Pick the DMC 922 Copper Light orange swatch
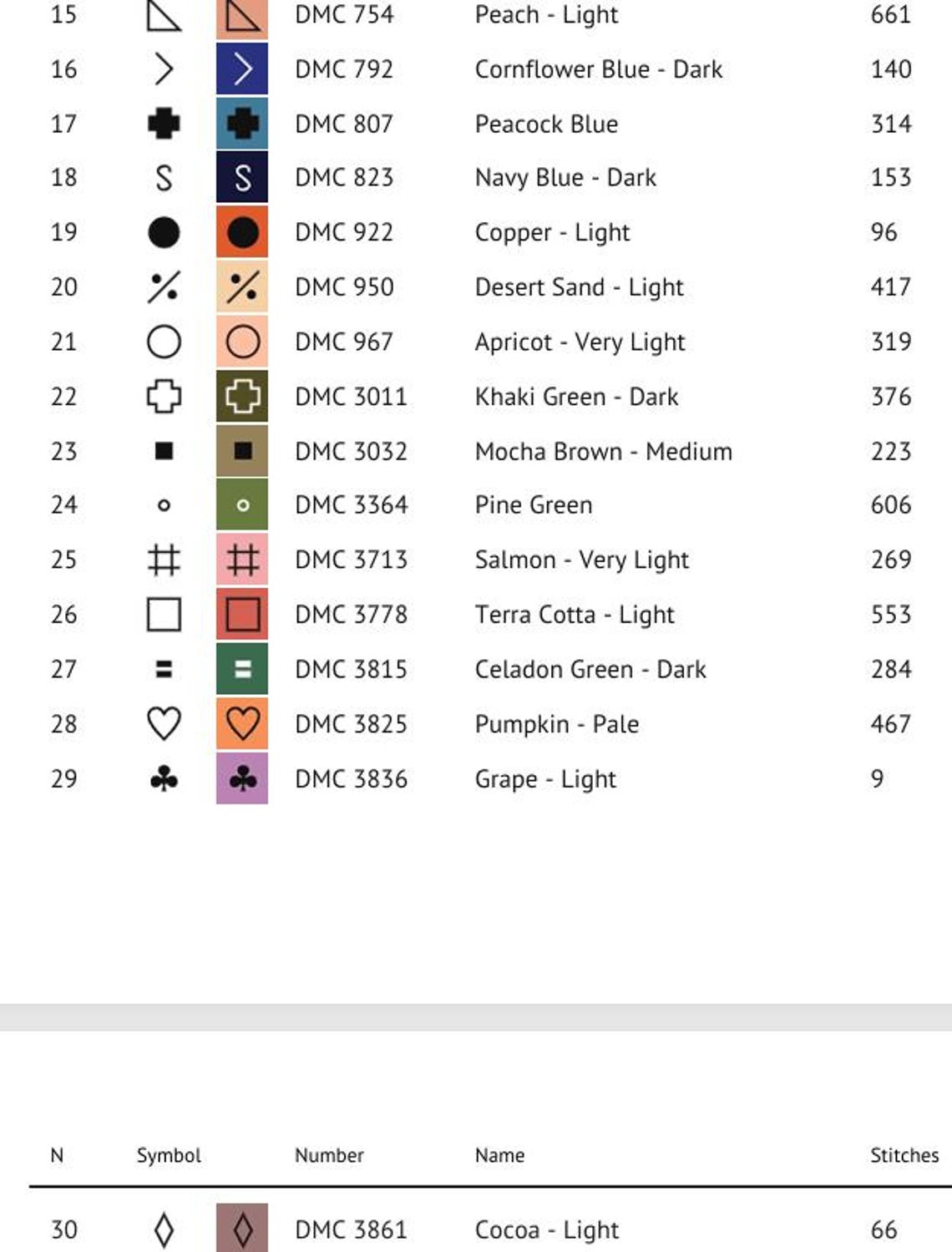 click(242, 231)
